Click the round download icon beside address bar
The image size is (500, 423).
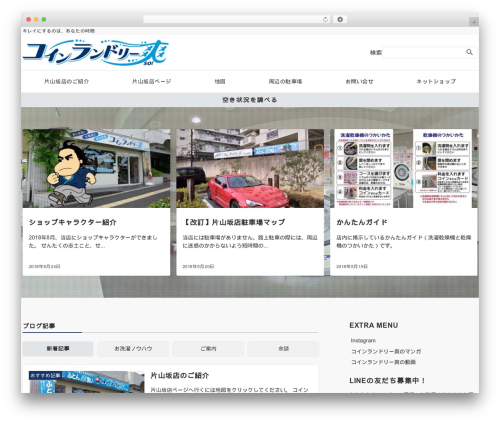click(x=340, y=19)
